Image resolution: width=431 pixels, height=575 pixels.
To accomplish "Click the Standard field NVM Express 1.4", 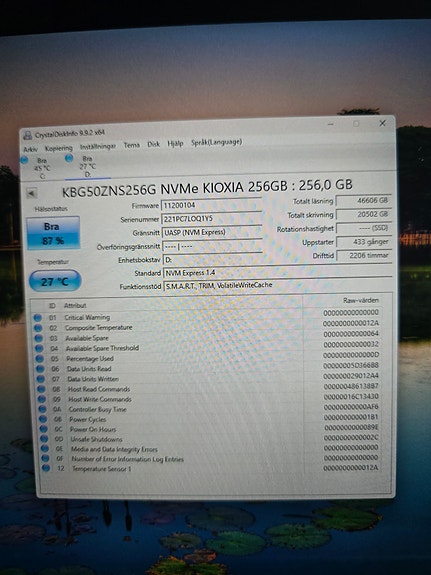I will pos(277,272).
